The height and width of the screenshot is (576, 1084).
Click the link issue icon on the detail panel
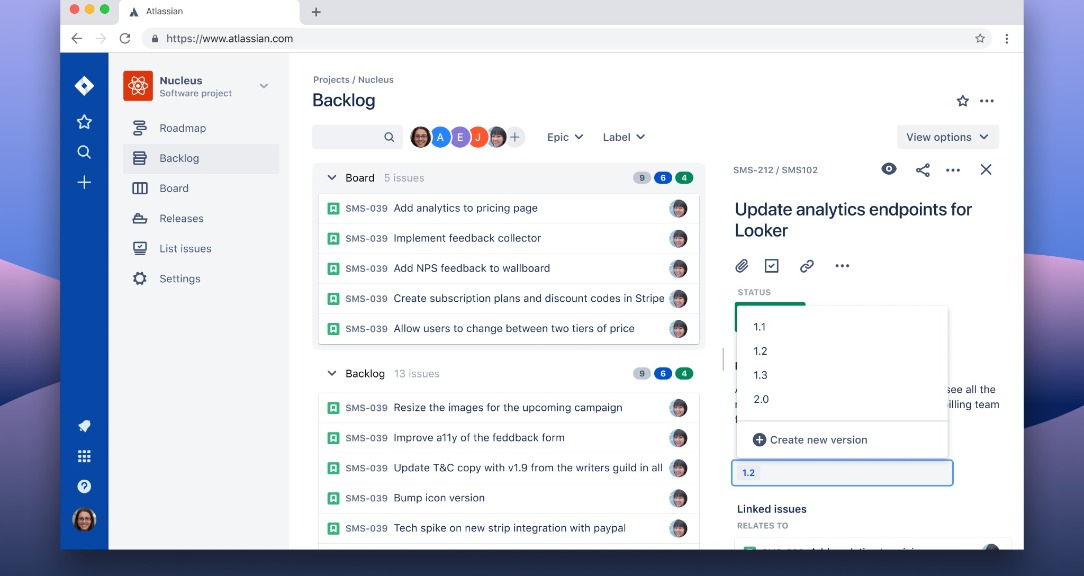[806, 265]
